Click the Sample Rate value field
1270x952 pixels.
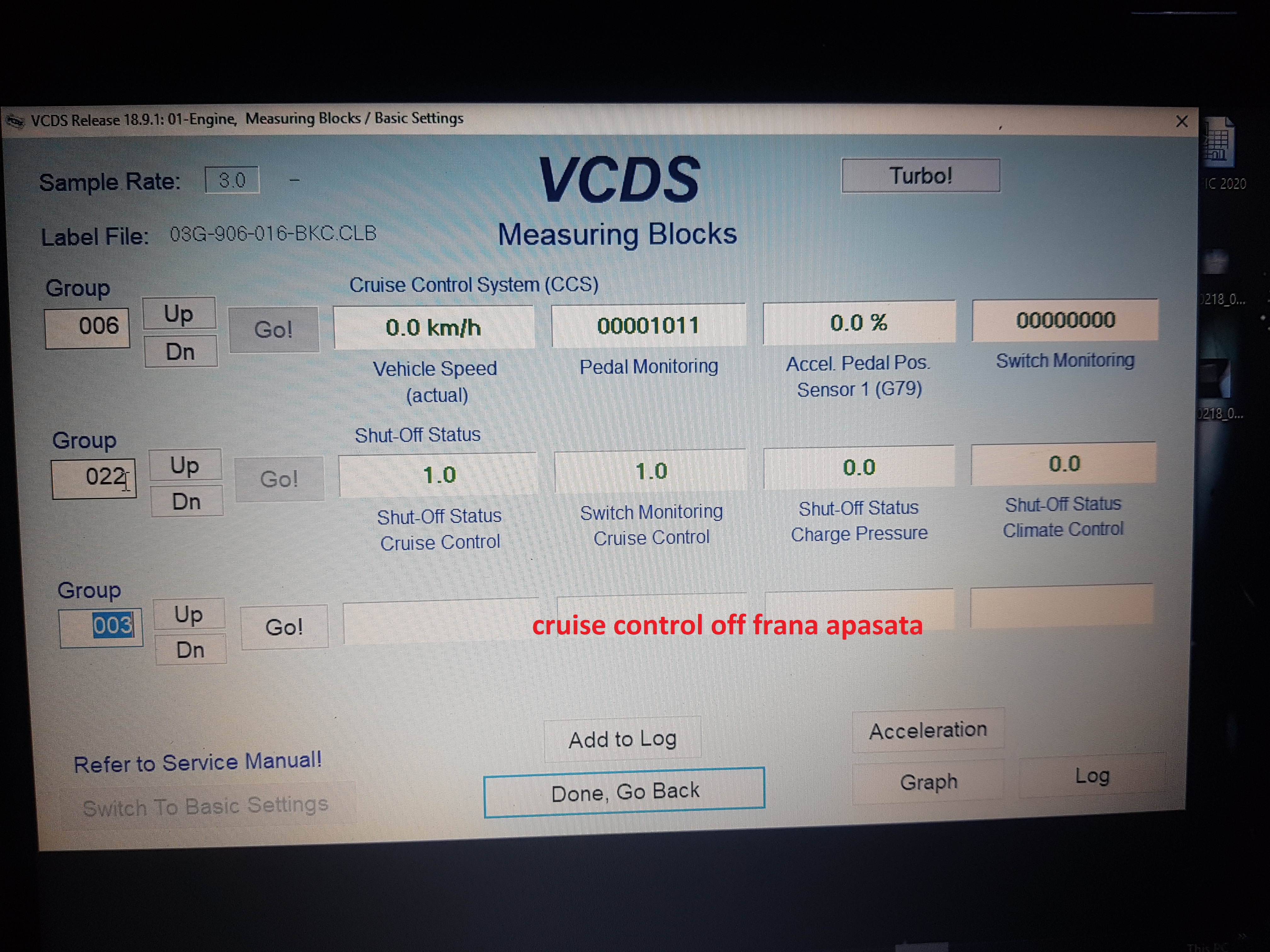click(x=232, y=180)
